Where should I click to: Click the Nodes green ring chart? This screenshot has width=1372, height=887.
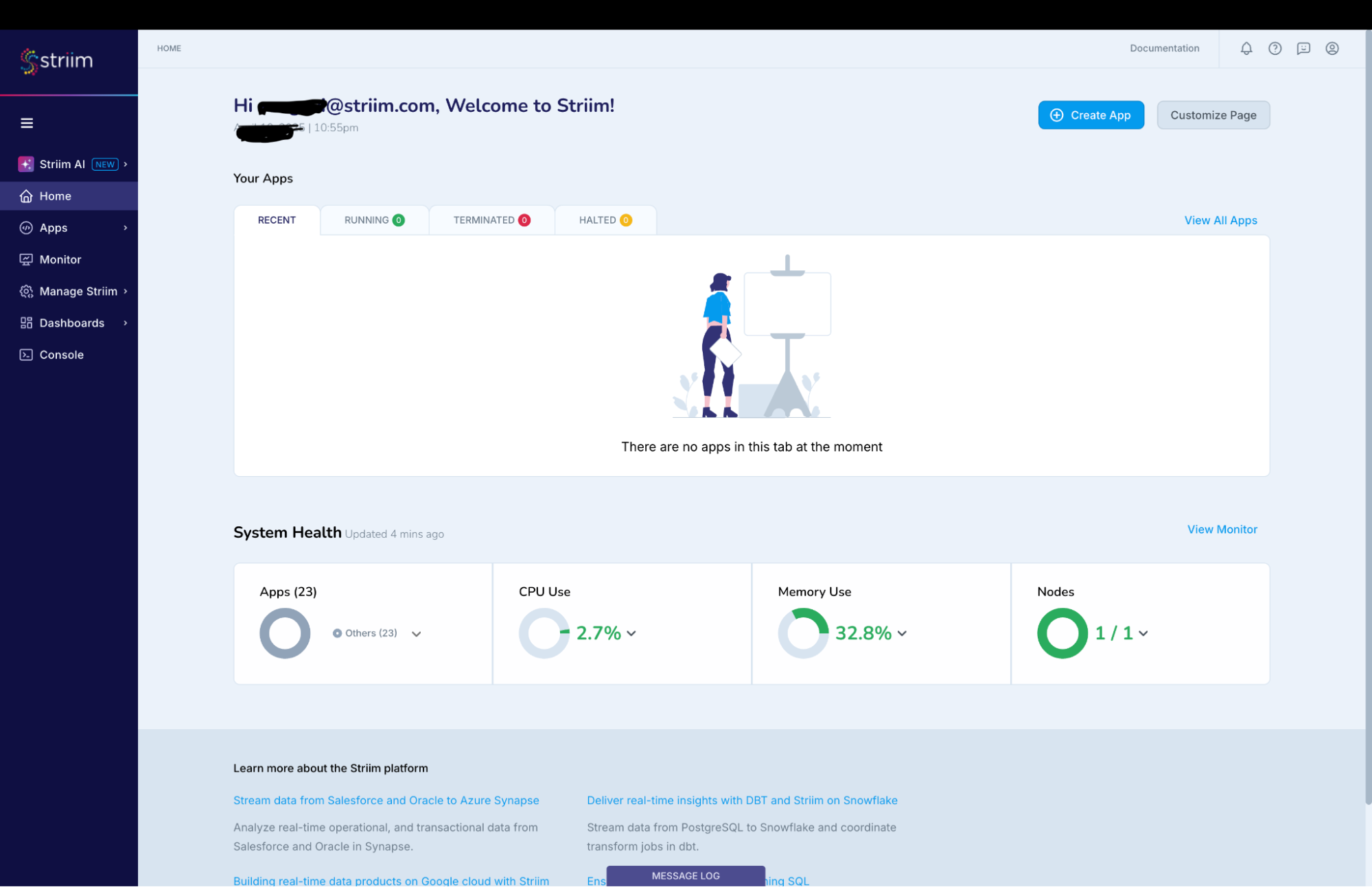click(x=1062, y=633)
